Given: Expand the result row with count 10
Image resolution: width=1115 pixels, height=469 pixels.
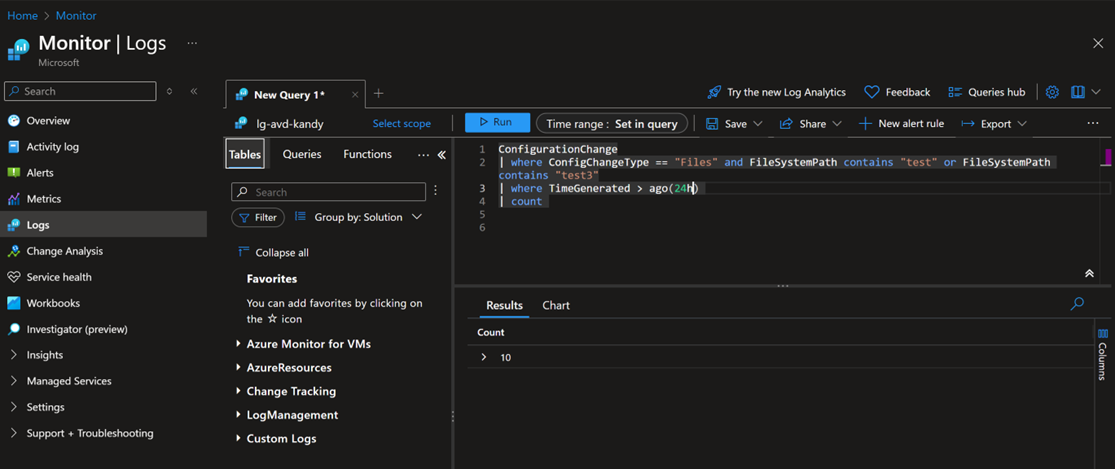Looking at the screenshot, I should pos(484,357).
